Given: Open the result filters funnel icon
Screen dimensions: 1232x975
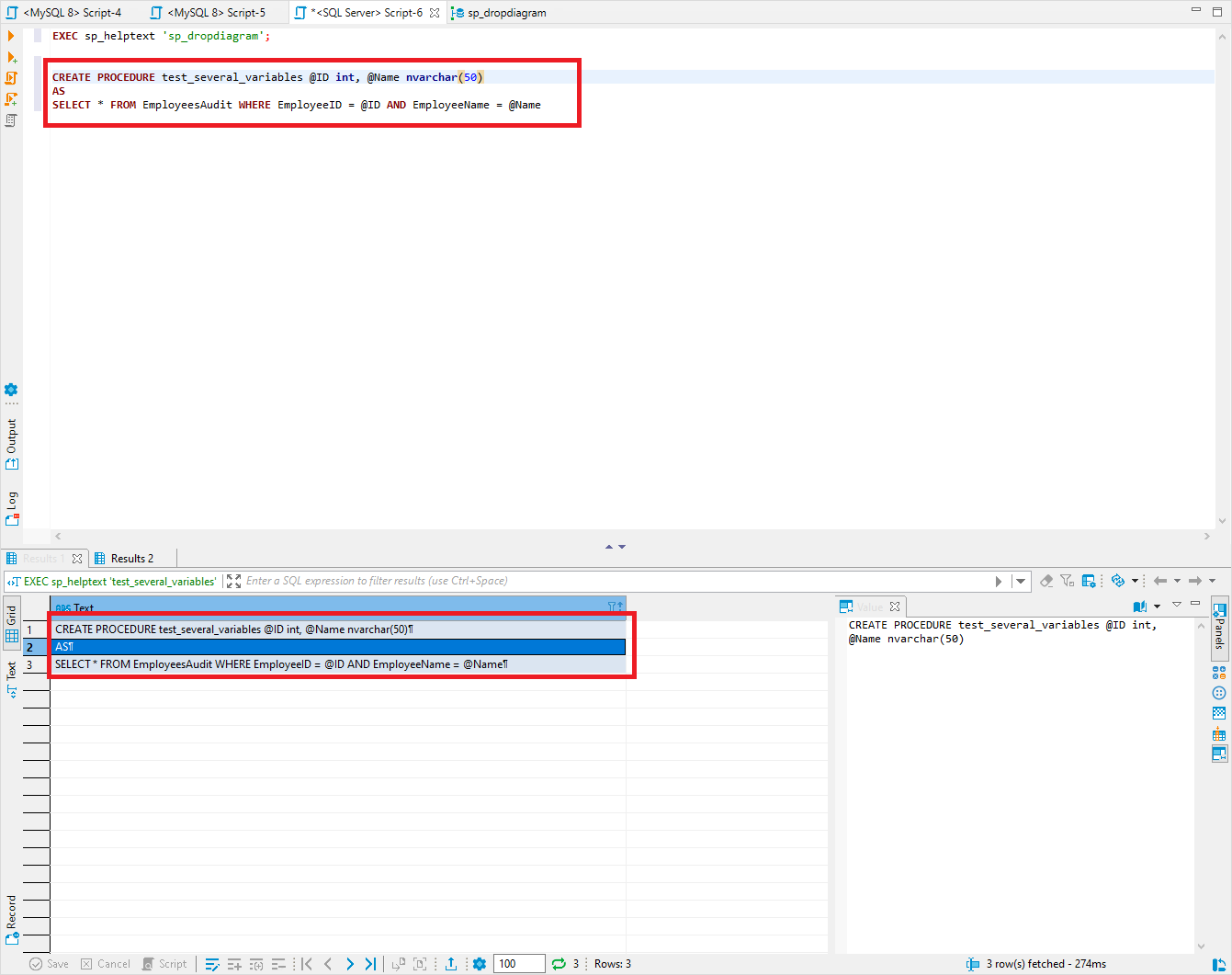Looking at the screenshot, I should pos(1067,580).
